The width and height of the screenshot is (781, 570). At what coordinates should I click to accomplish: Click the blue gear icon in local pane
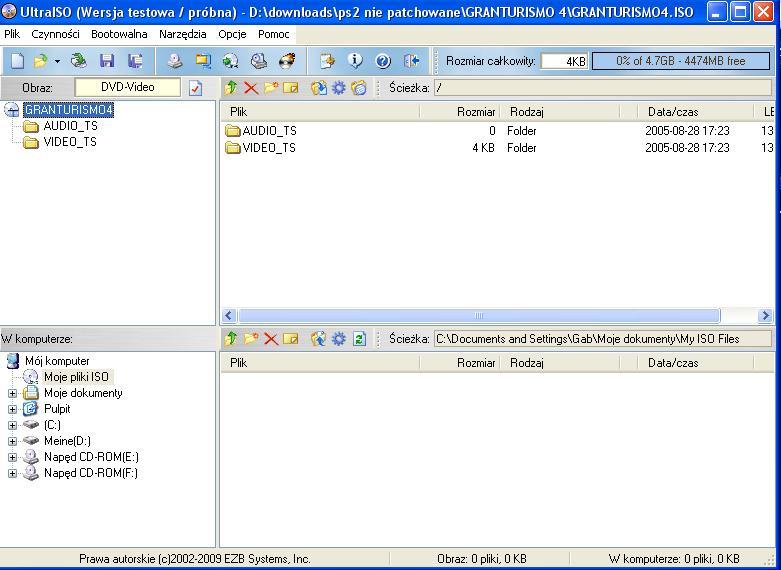tap(339, 339)
